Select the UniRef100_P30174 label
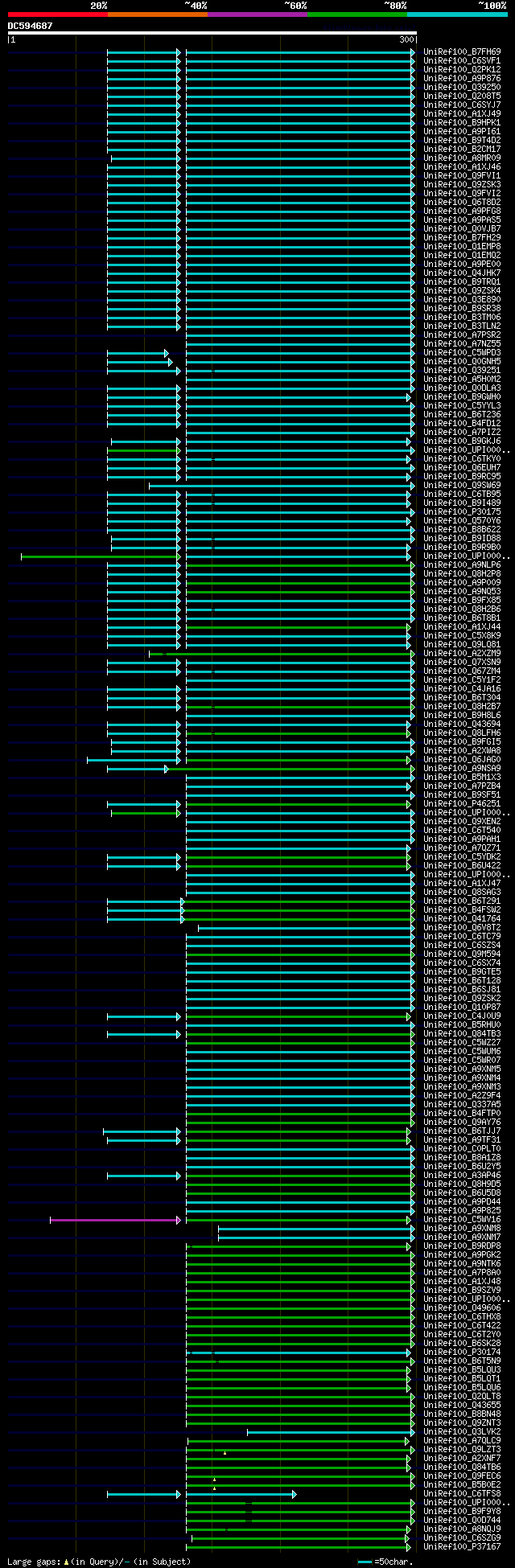Image resolution: width=515 pixels, height=1568 pixels. point(462,1352)
